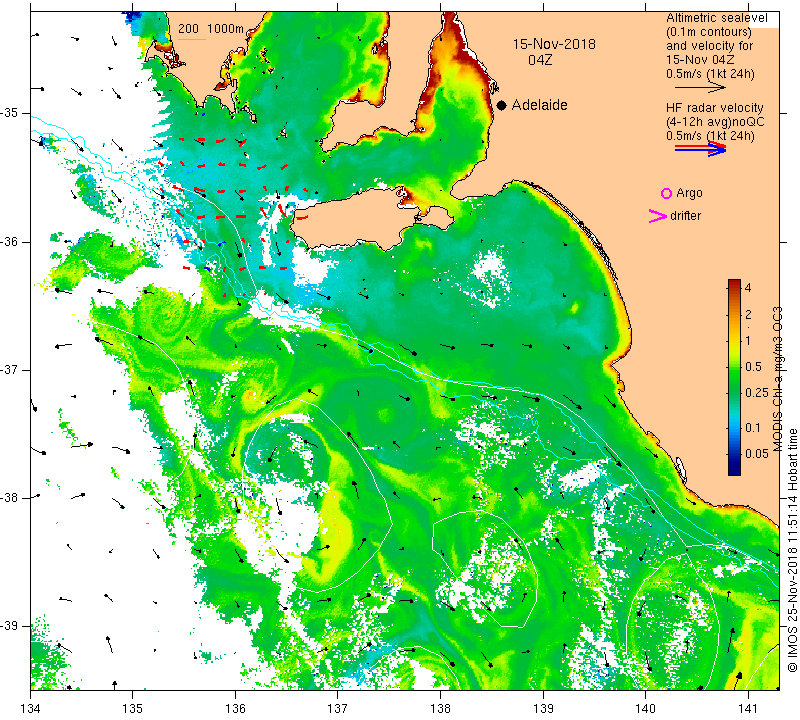Click the latitude axis label -35
Viewport: 800px width, 720px height.
[10, 113]
